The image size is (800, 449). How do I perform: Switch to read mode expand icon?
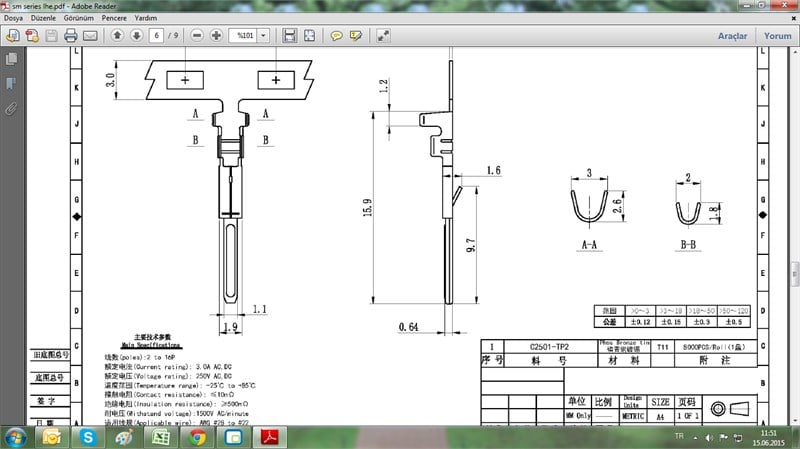(383, 35)
